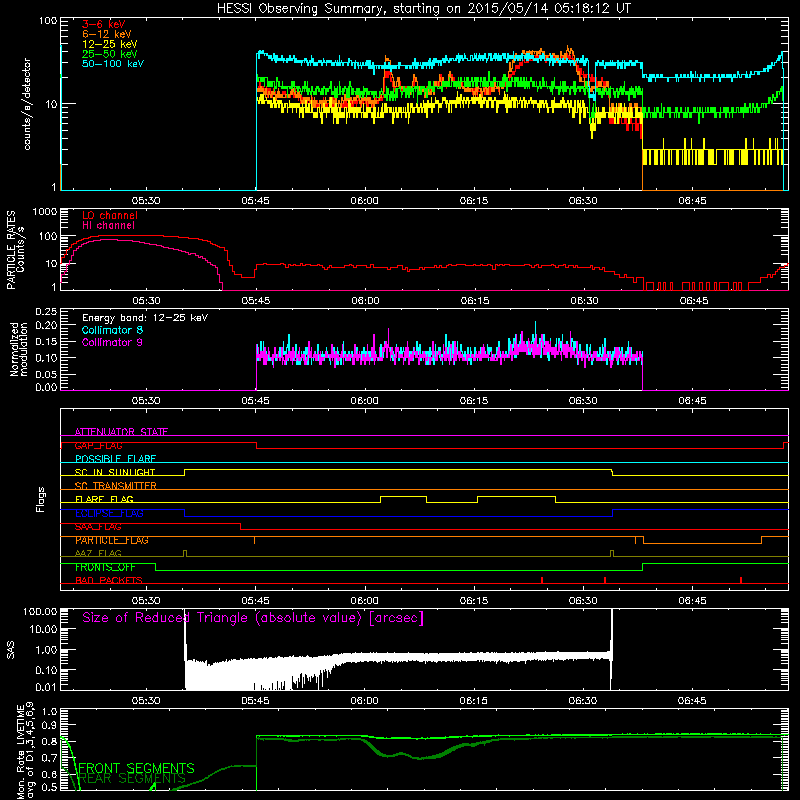Click the 'ATTENUATOR_STATE' flag label
Image resolution: width=800 pixels, height=800 pixels.
click(x=121, y=432)
